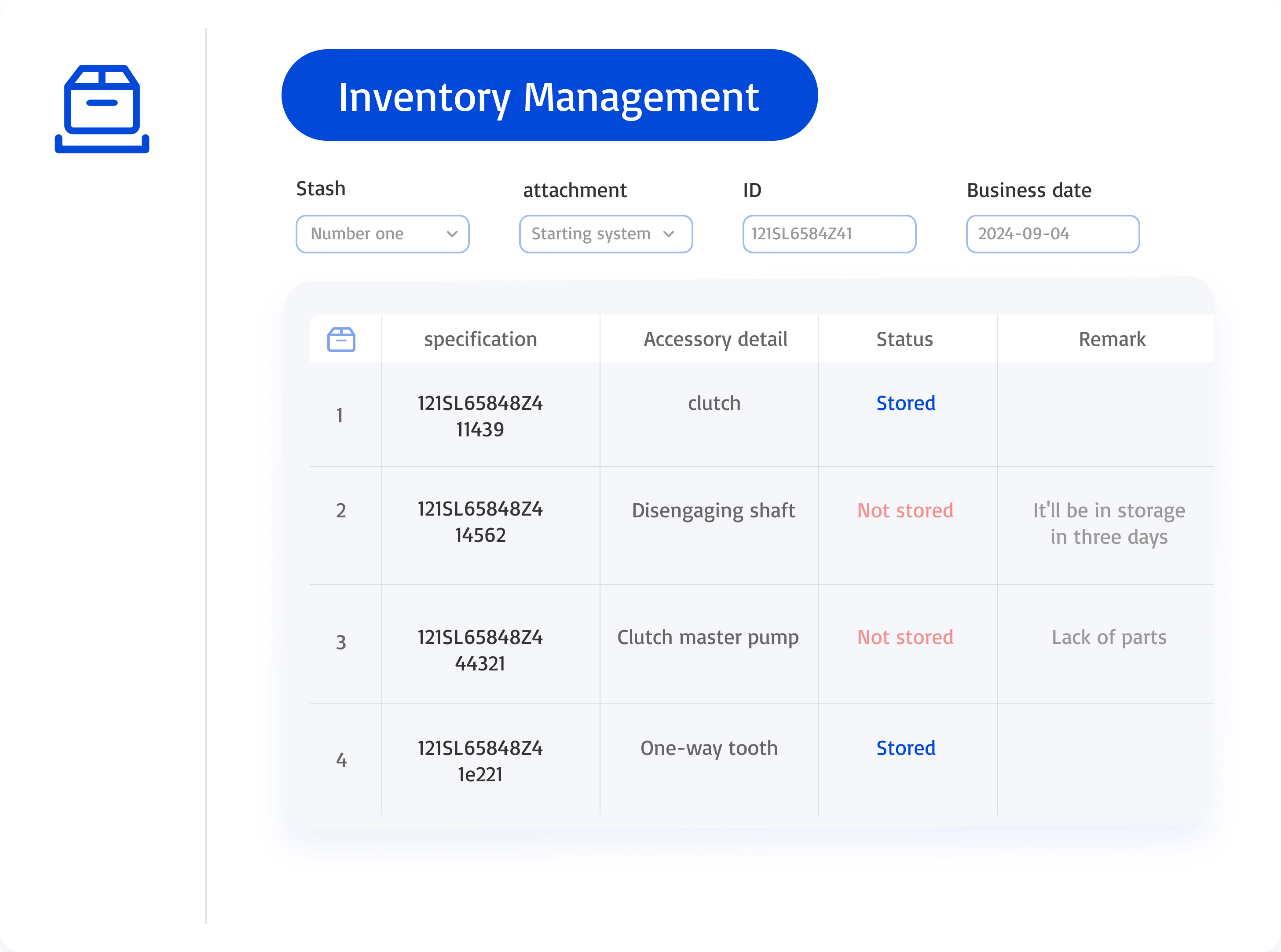Click the Business date field 2024-09-04
Screen dimensions: 1281x952
(x=1053, y=234)
